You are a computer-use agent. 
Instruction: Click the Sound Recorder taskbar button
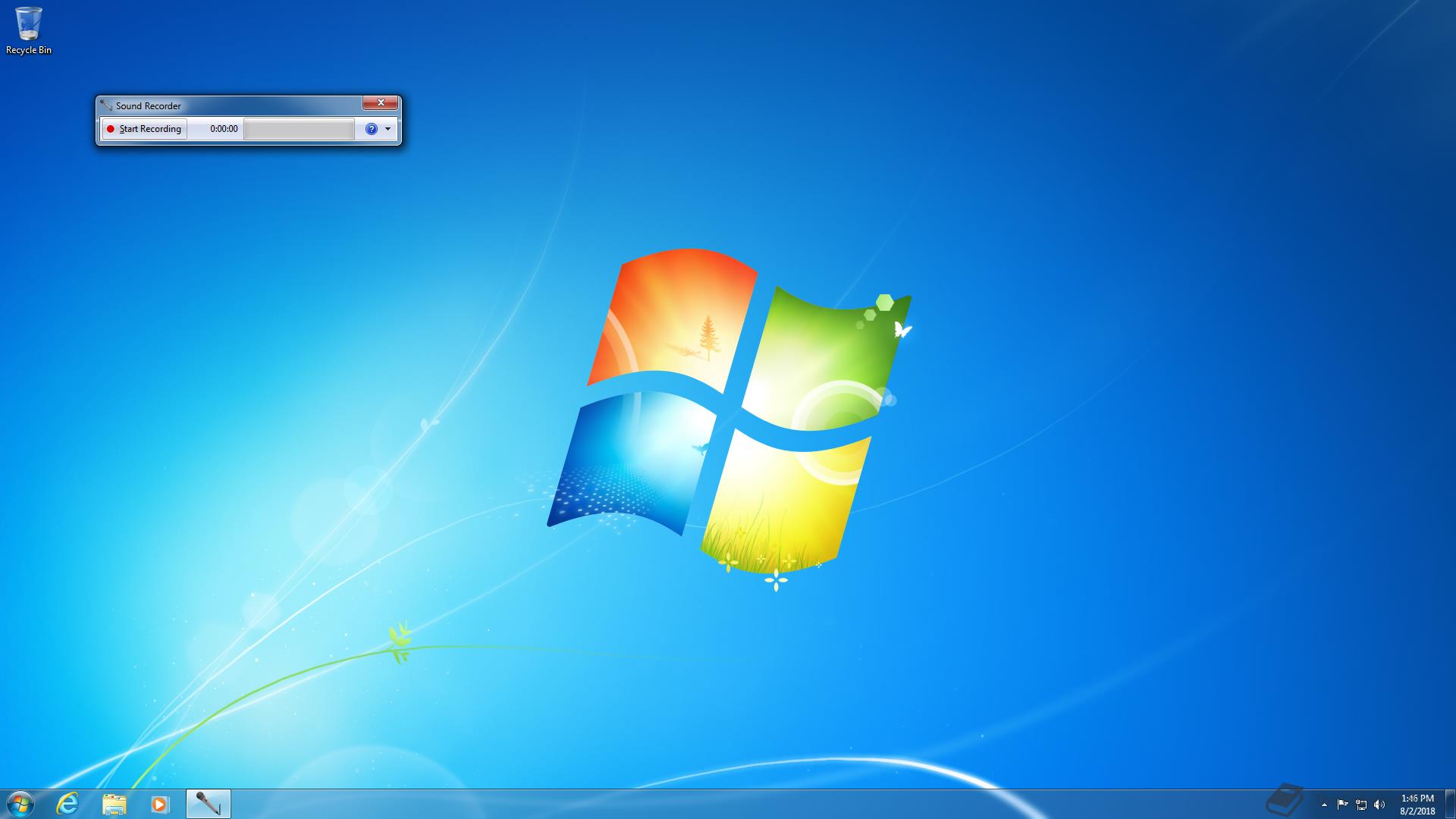point(208,804)
